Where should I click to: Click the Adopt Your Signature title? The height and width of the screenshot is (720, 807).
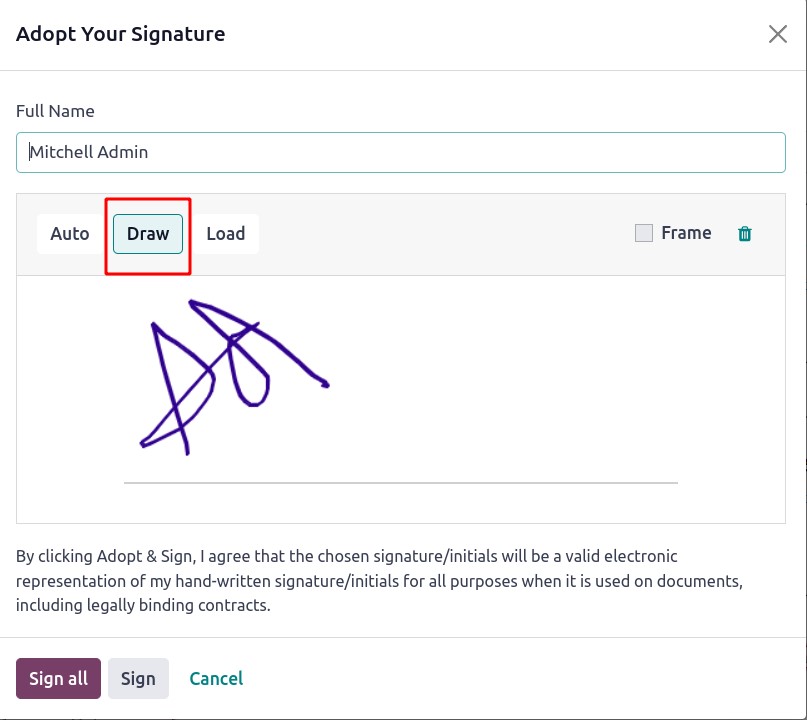(120, 34)
